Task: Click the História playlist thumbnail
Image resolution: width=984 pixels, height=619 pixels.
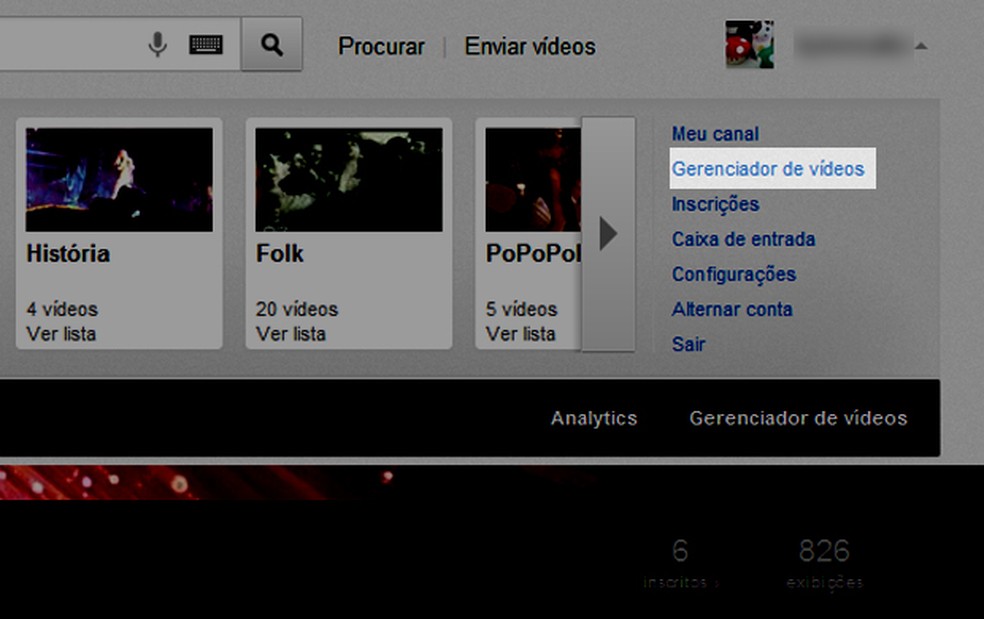Action: [x=118, y=178]
